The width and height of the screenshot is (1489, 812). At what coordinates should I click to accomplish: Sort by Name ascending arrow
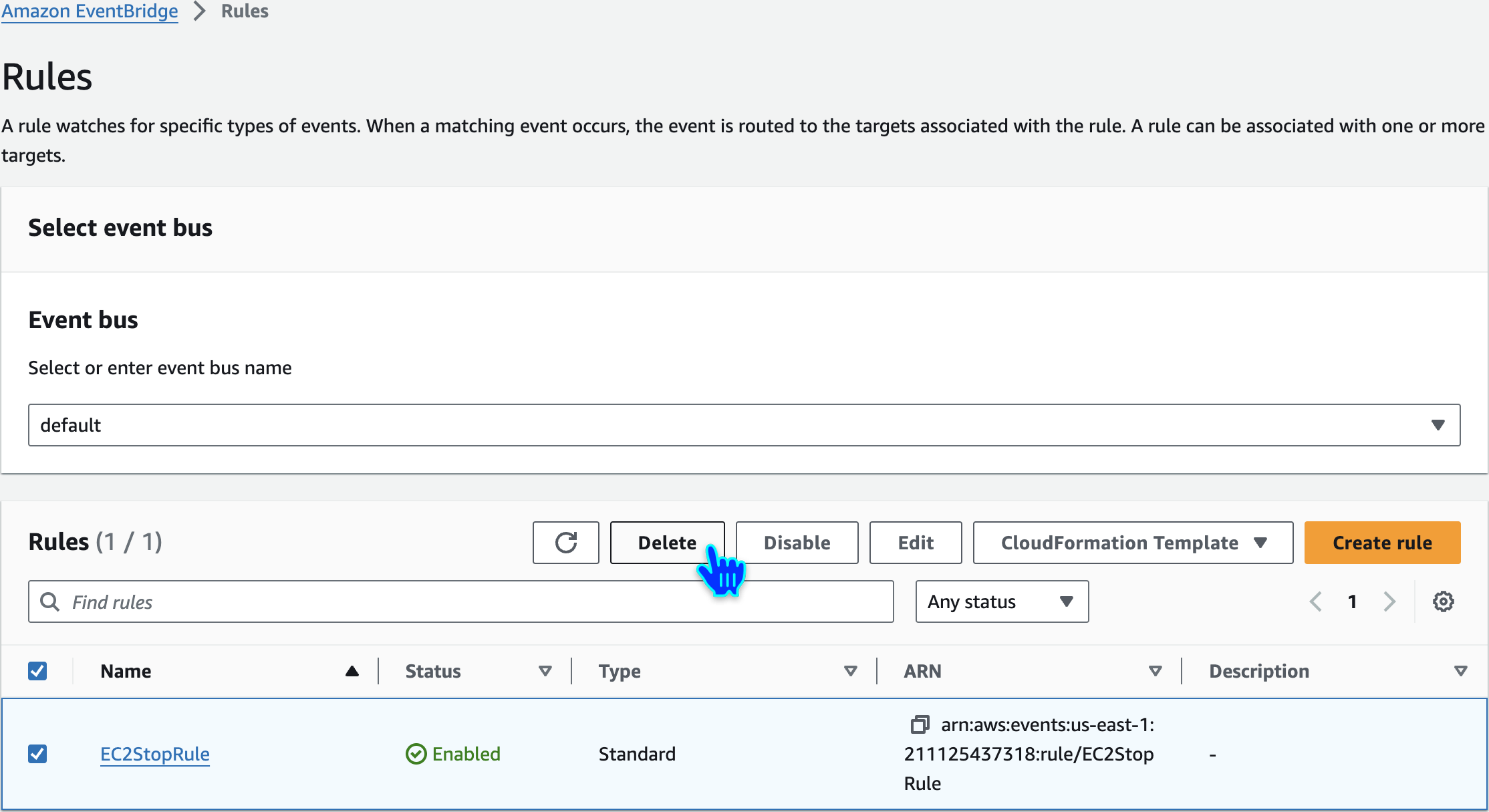352,671
